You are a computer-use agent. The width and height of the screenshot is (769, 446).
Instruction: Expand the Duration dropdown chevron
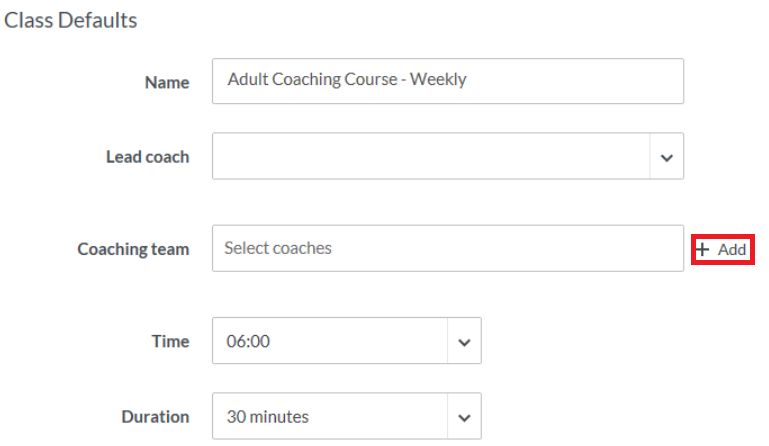click(464, 417)
